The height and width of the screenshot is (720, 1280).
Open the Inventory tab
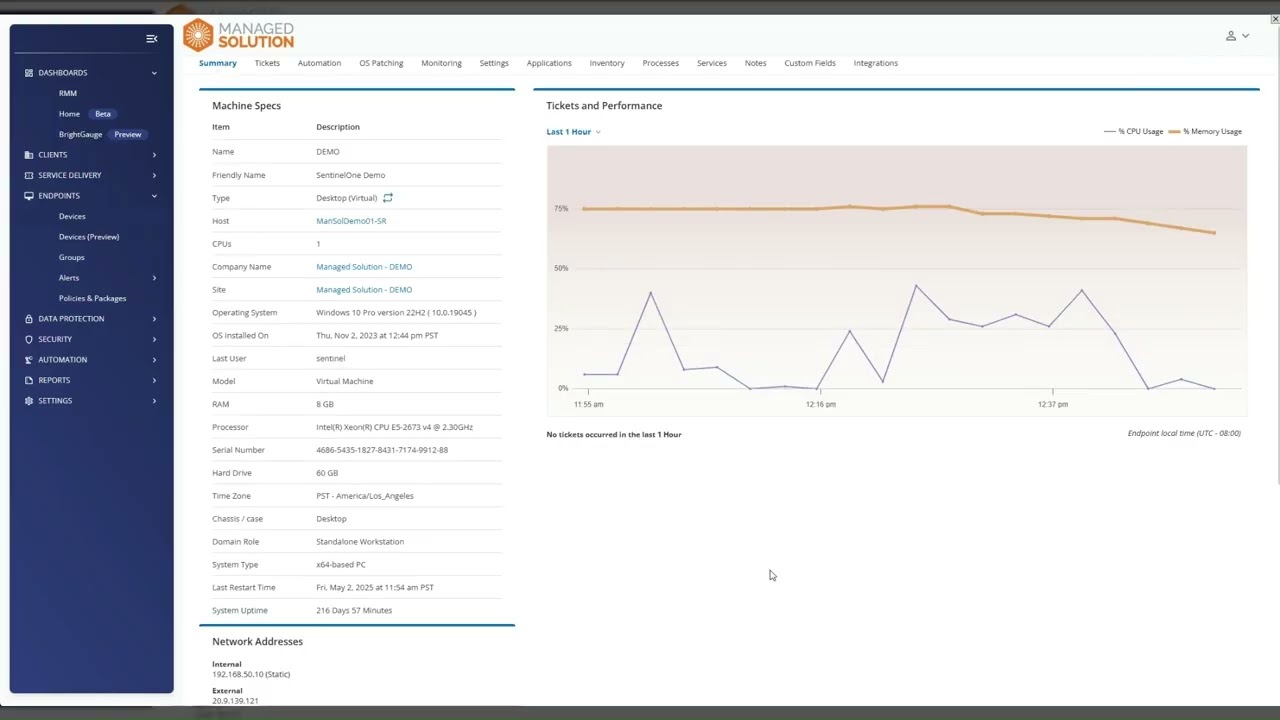click(607, 63)
